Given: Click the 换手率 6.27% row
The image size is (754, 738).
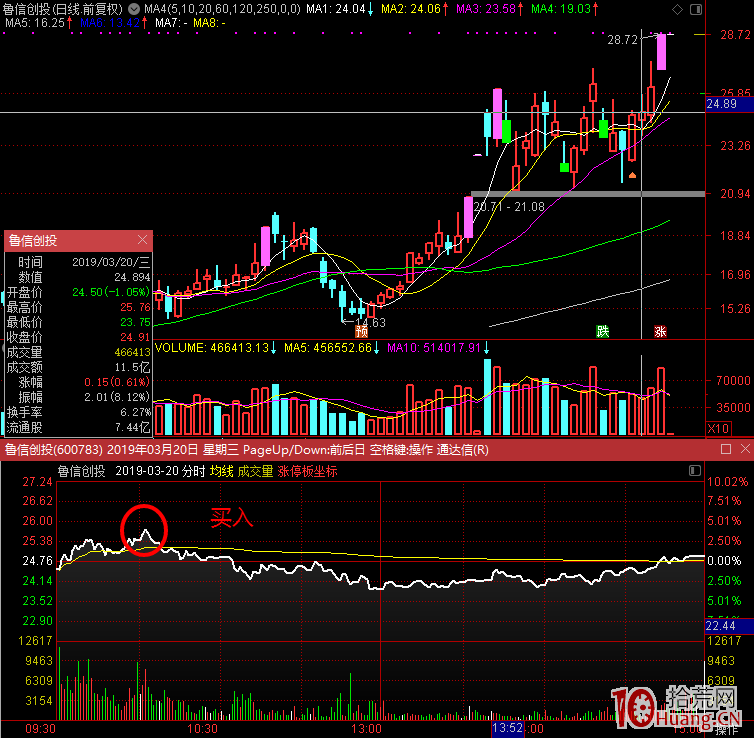Looking at the screenshot, I should pyautogui.click(x=78, y=413).
